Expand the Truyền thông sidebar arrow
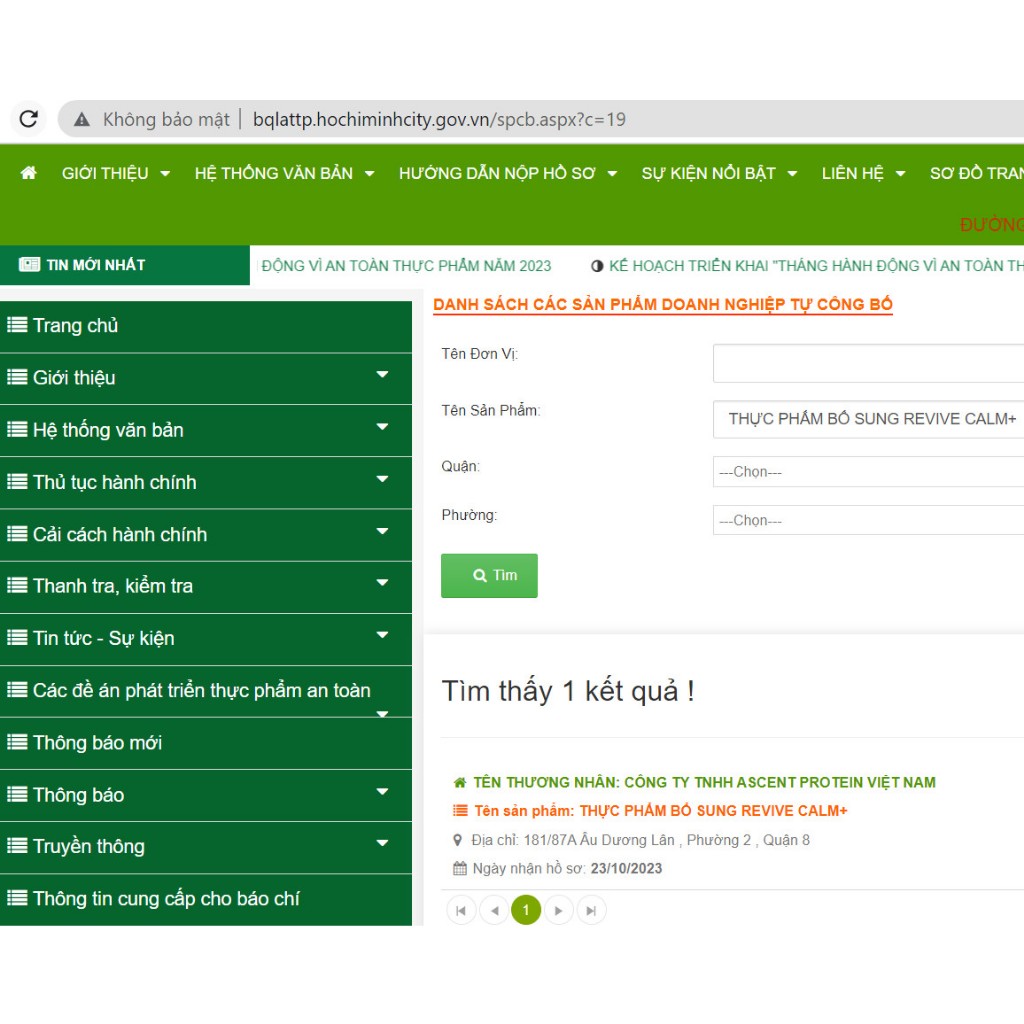Viewport: 1024px width, 1024px height. (x=383, y=843)
